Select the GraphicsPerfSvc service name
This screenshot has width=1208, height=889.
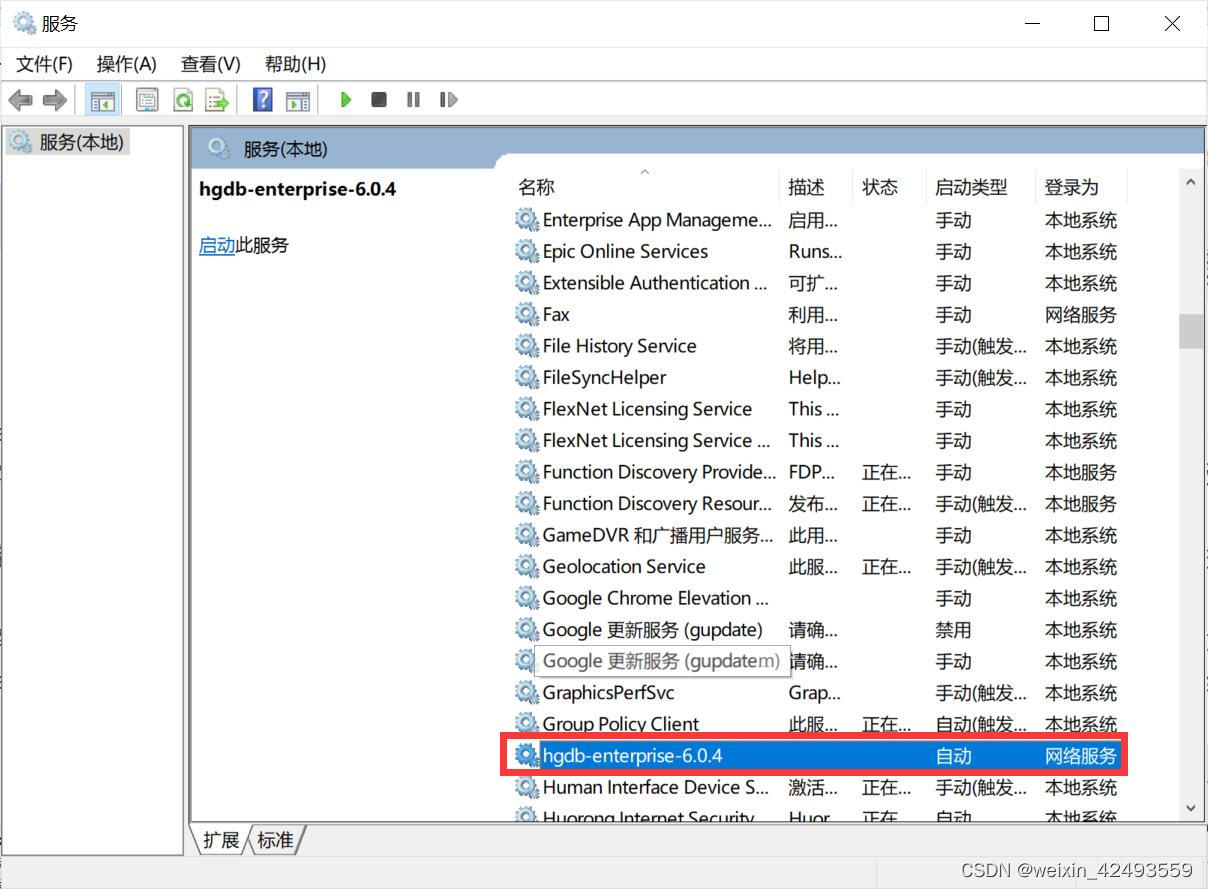click(x=609, y=692)
